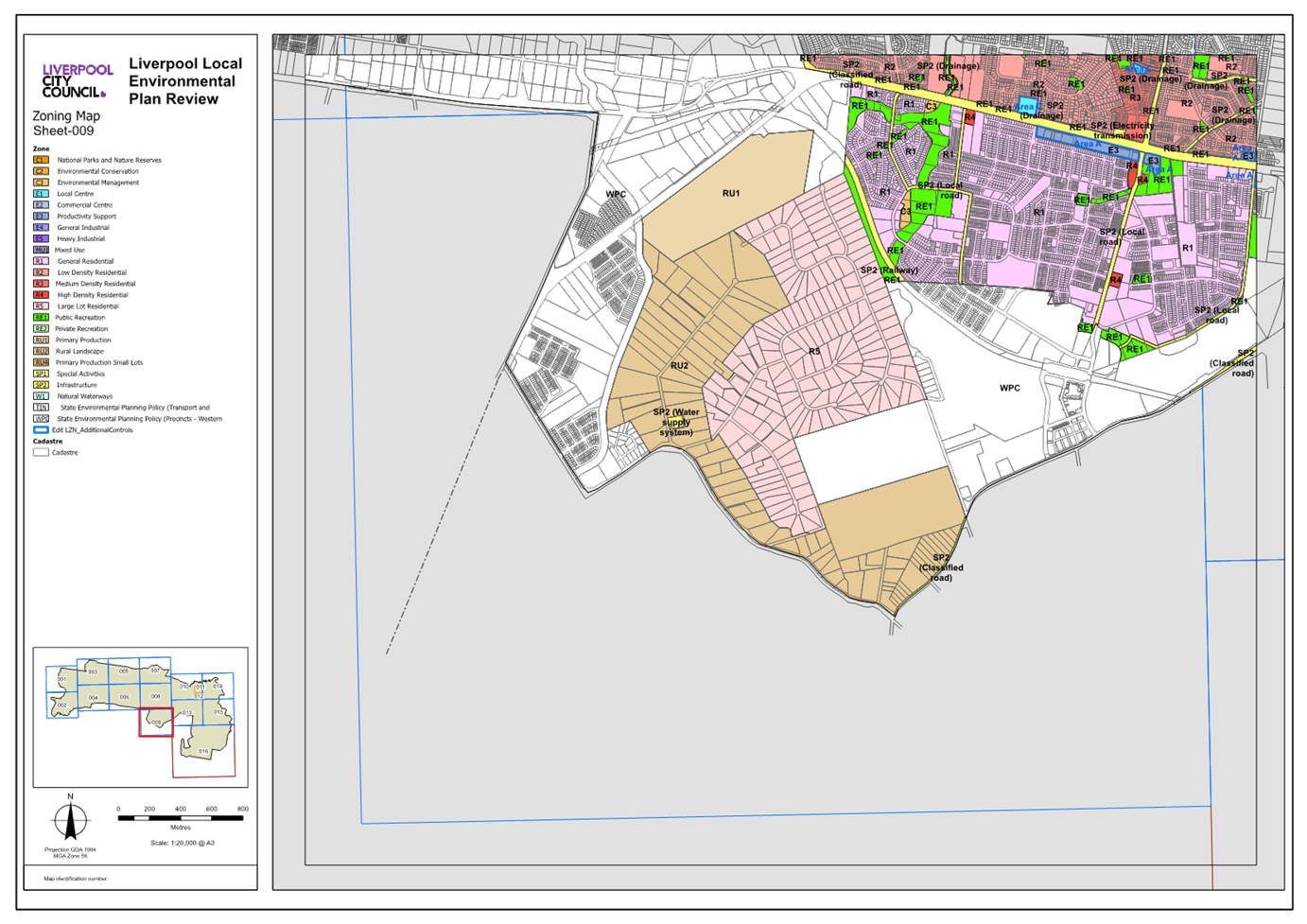Click the W1 legend swatch
Image resolution: width=1307 pixels, height=924 pixels.
tap(41, 396)
